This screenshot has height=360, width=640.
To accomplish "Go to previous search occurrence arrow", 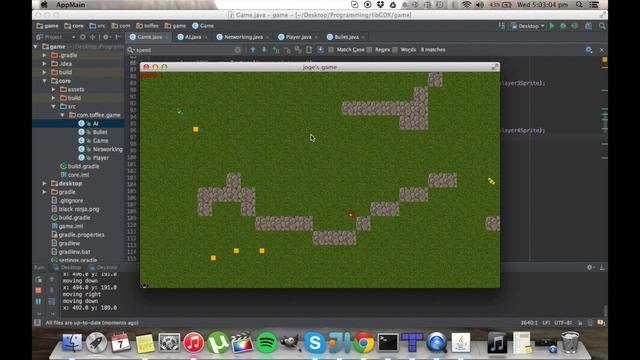I will click(253, 50).
